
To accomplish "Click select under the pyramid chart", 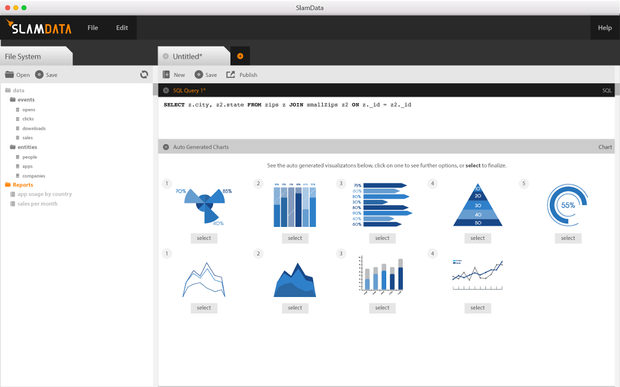I will coord(477,238).
